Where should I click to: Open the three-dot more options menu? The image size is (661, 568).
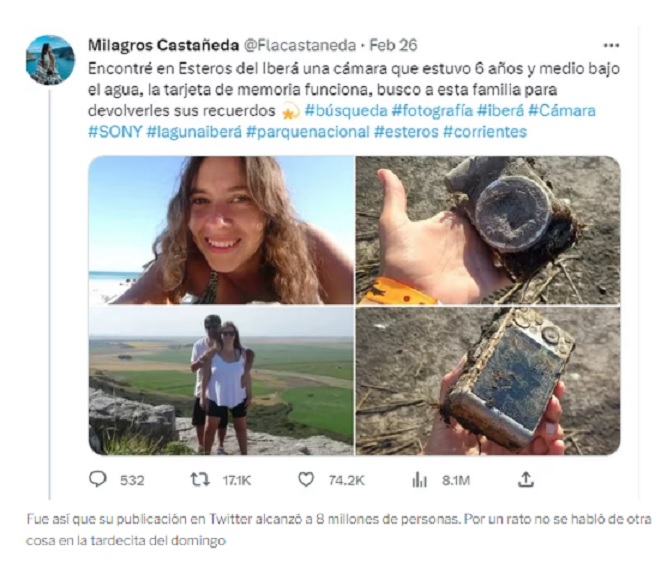coord(611,45)
